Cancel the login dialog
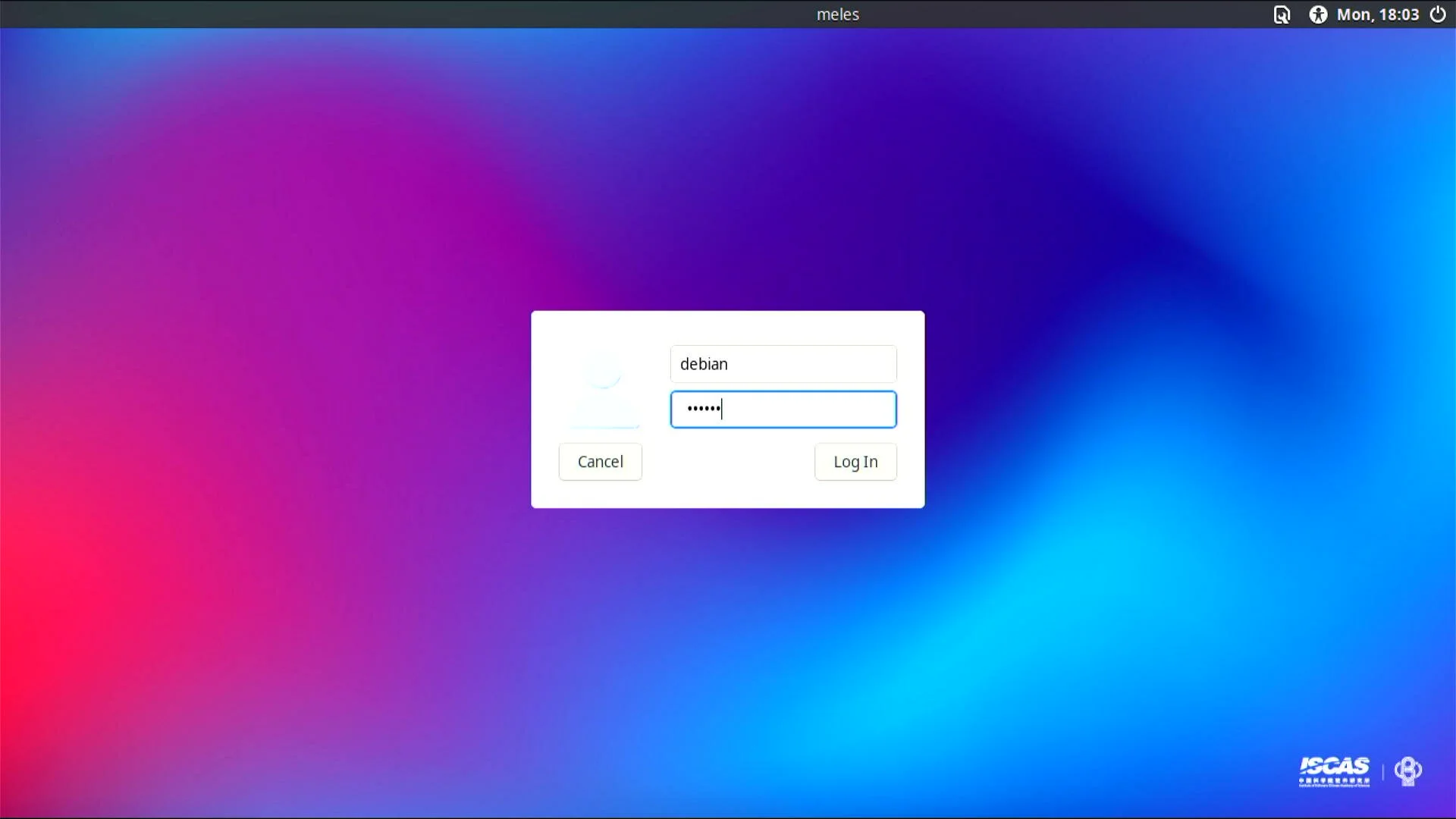The height and width of the screenshot is (819, 1456). (601, 462)
